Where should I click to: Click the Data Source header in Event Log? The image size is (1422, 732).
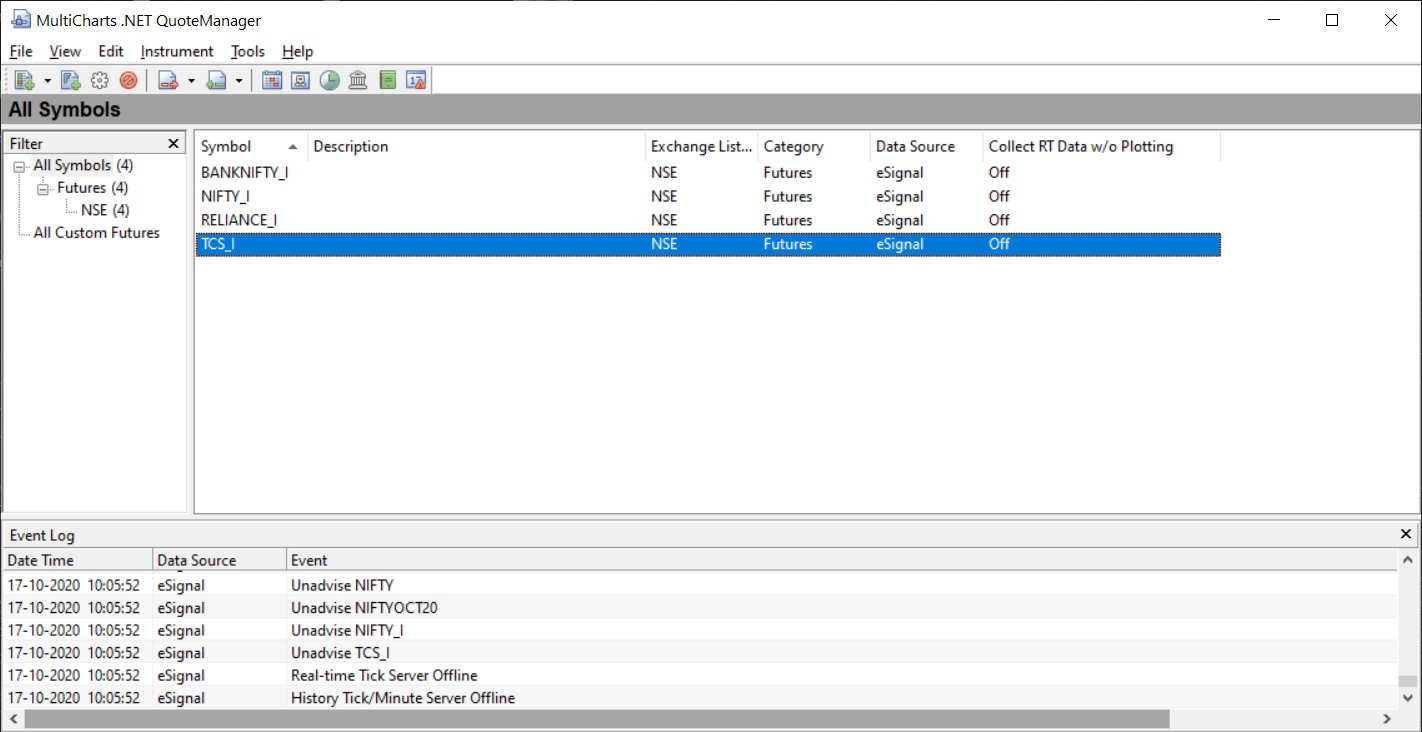[x=220, y=560]
